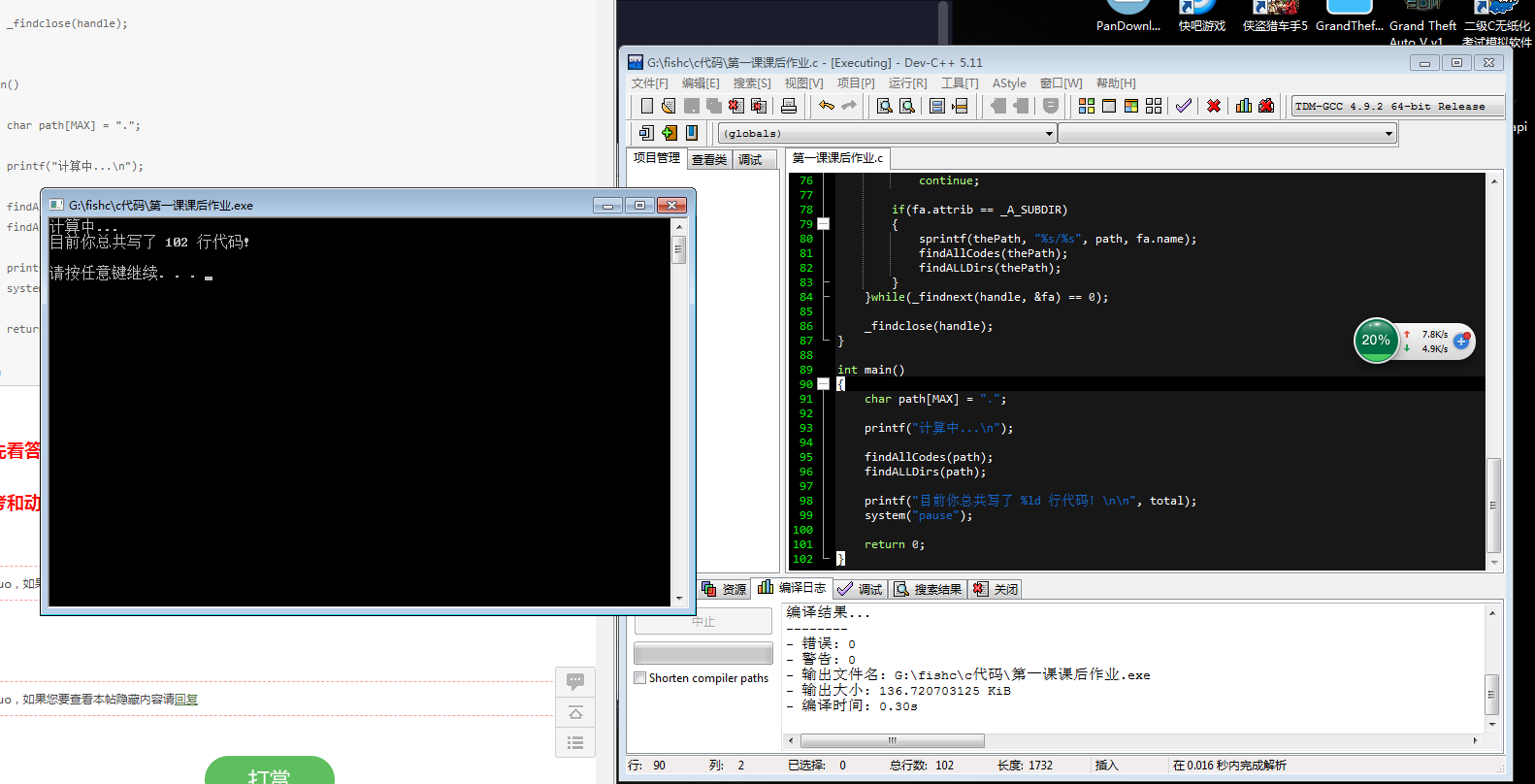
Task: Open the 窗口[W] menu
Action: (x=1061, y=83)
